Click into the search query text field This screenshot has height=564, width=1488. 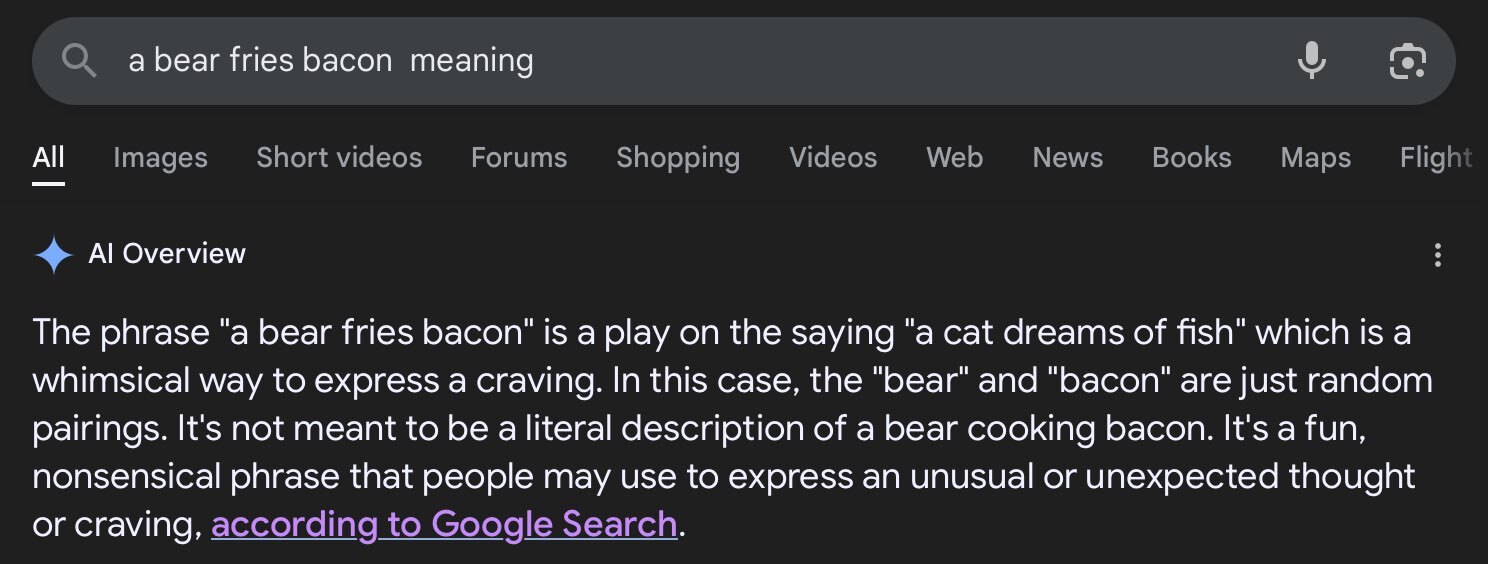tap(700, 62)
